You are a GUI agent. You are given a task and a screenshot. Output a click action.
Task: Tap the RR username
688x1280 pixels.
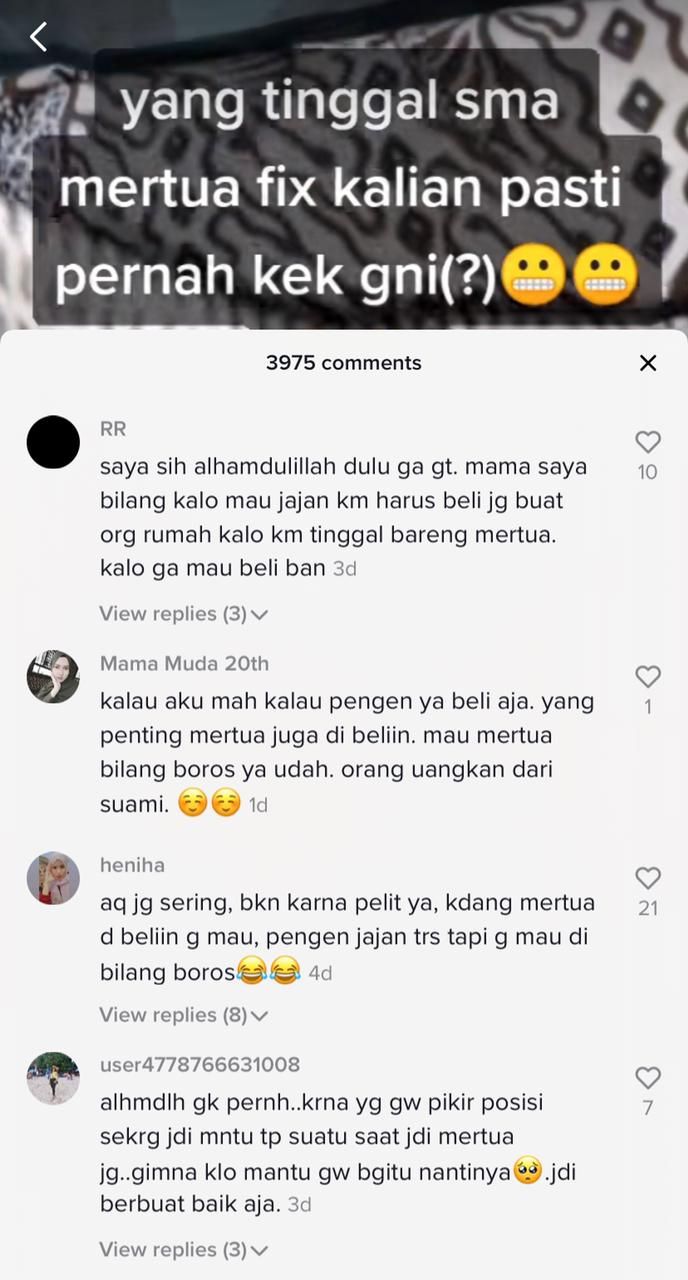pyautogui.click(x=113, y=429)
